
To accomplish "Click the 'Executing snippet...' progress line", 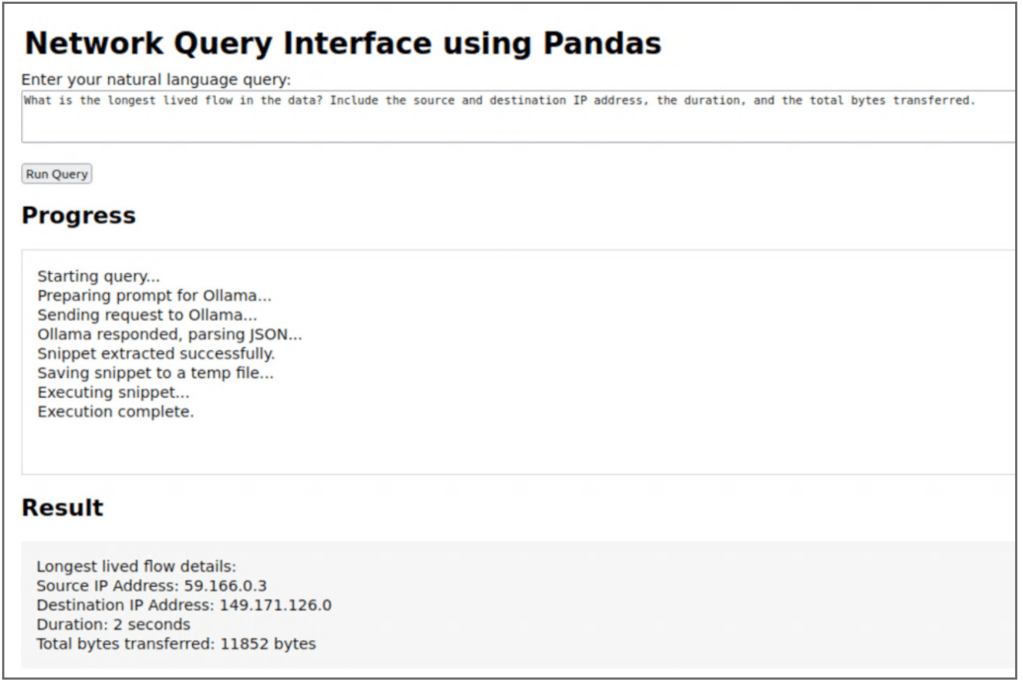I will 113,392.
